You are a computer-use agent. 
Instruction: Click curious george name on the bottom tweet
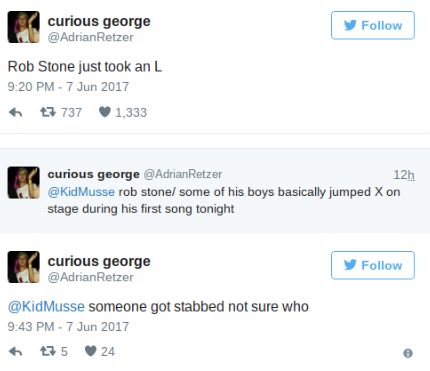(x=99, y=261)
